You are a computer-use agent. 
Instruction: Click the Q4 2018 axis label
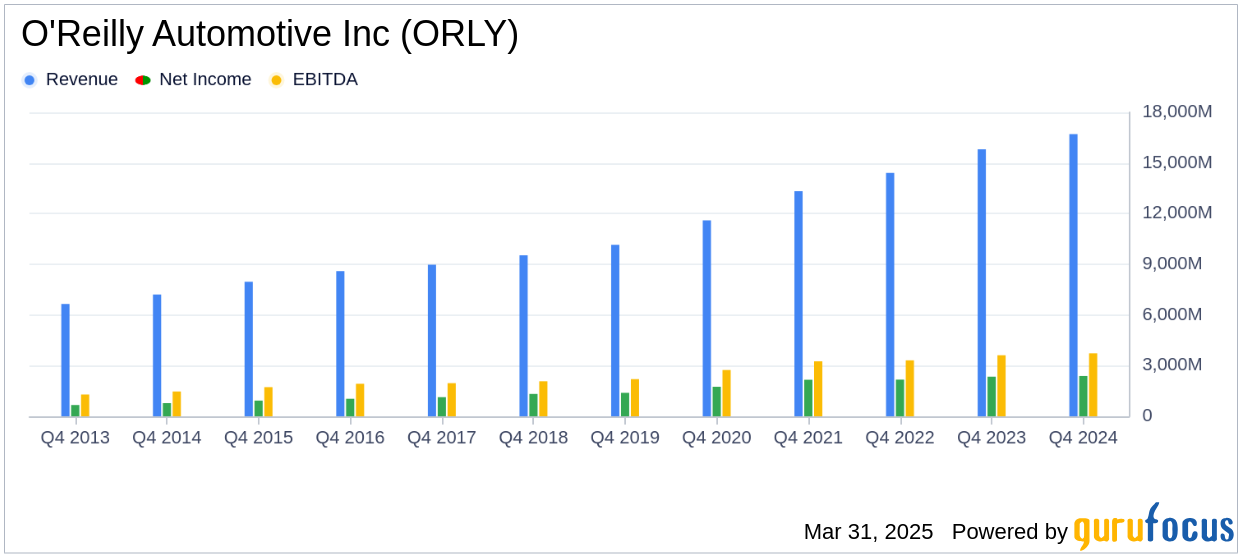click(533, 438)
